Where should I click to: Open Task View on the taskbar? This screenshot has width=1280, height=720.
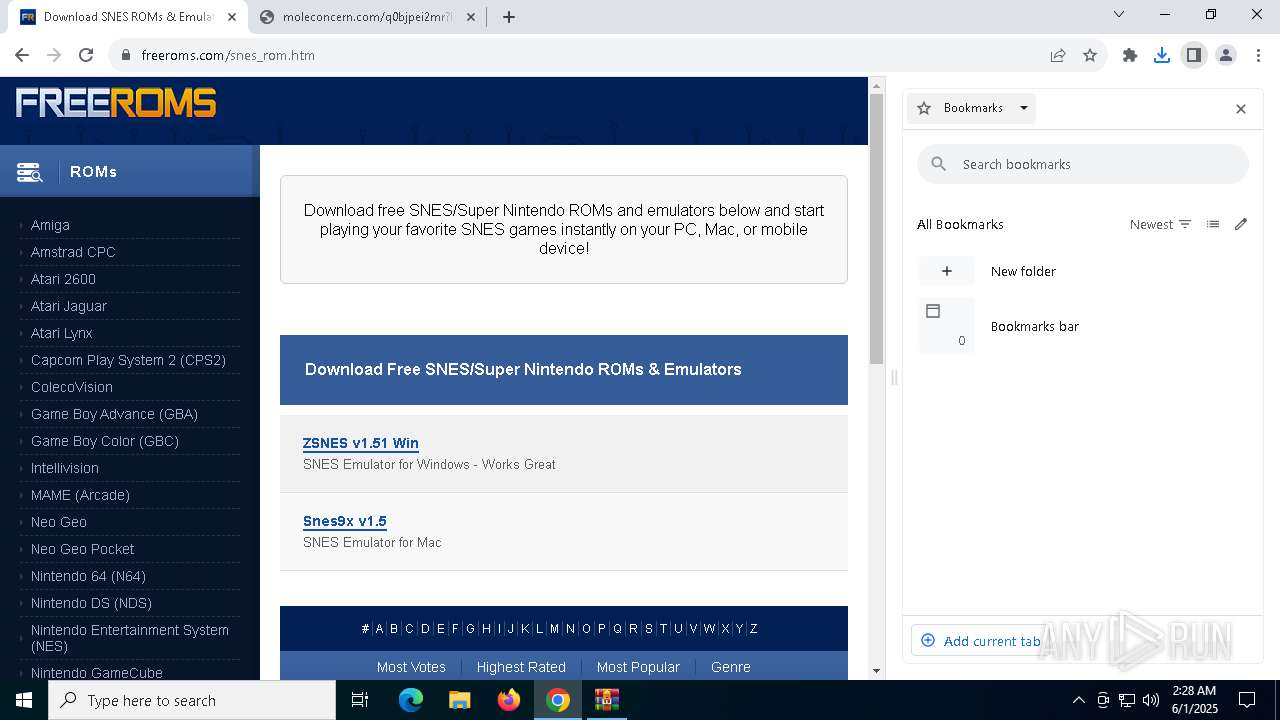click(x=360, y=700)
